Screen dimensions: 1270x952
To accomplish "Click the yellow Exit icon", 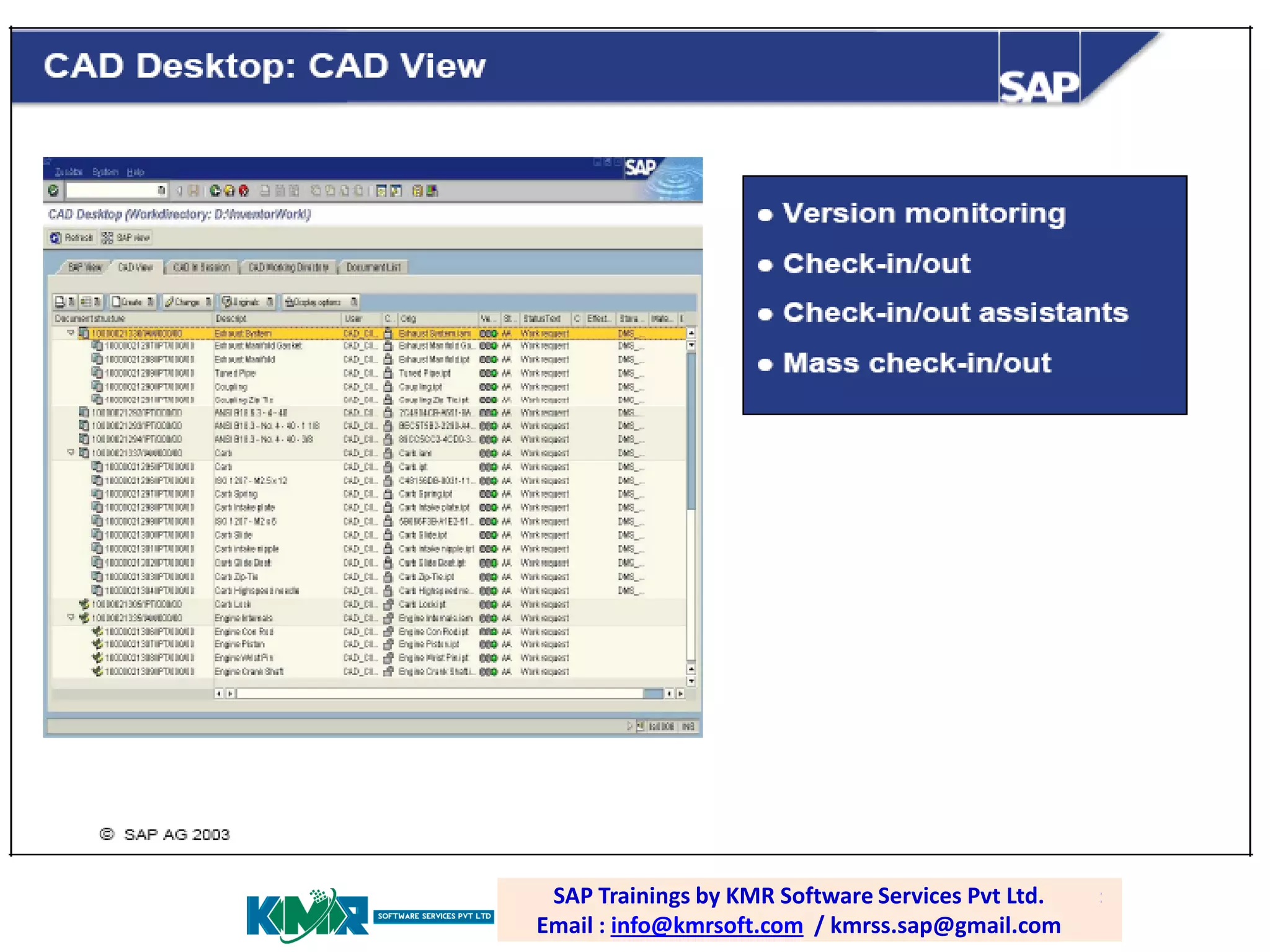I will [229, 191].
